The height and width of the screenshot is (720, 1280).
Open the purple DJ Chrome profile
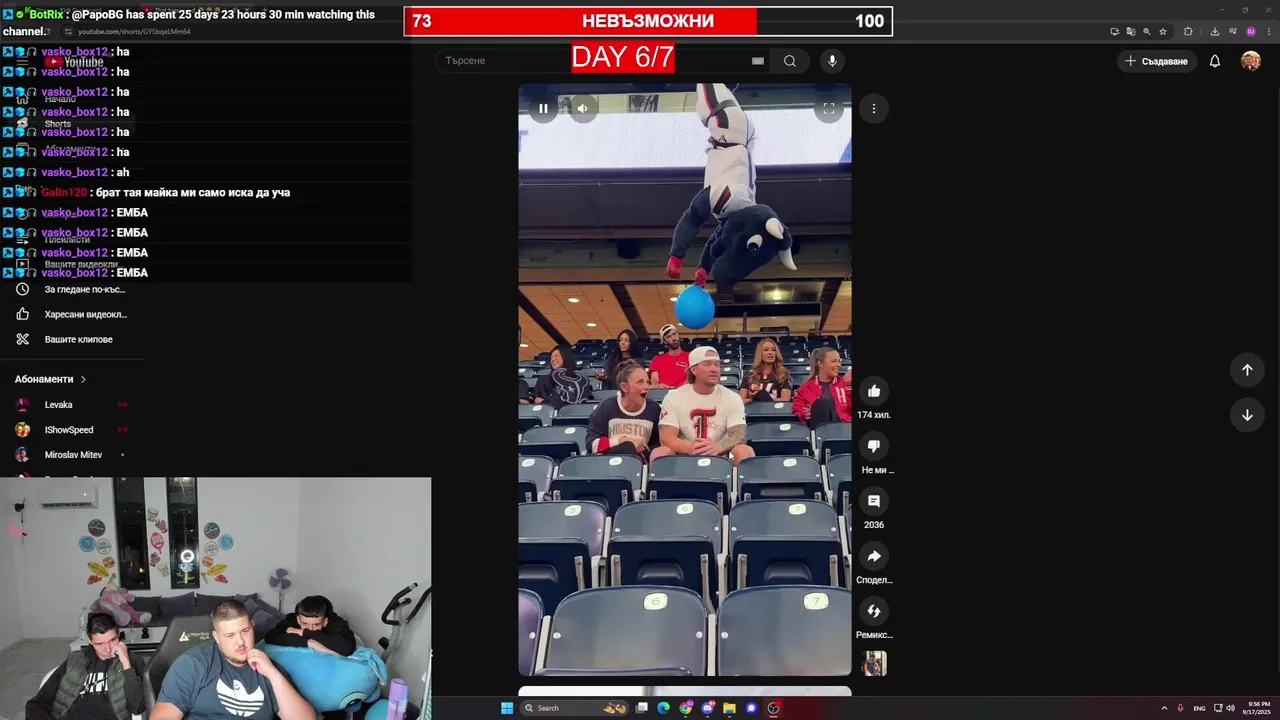tap(1251, 32)
